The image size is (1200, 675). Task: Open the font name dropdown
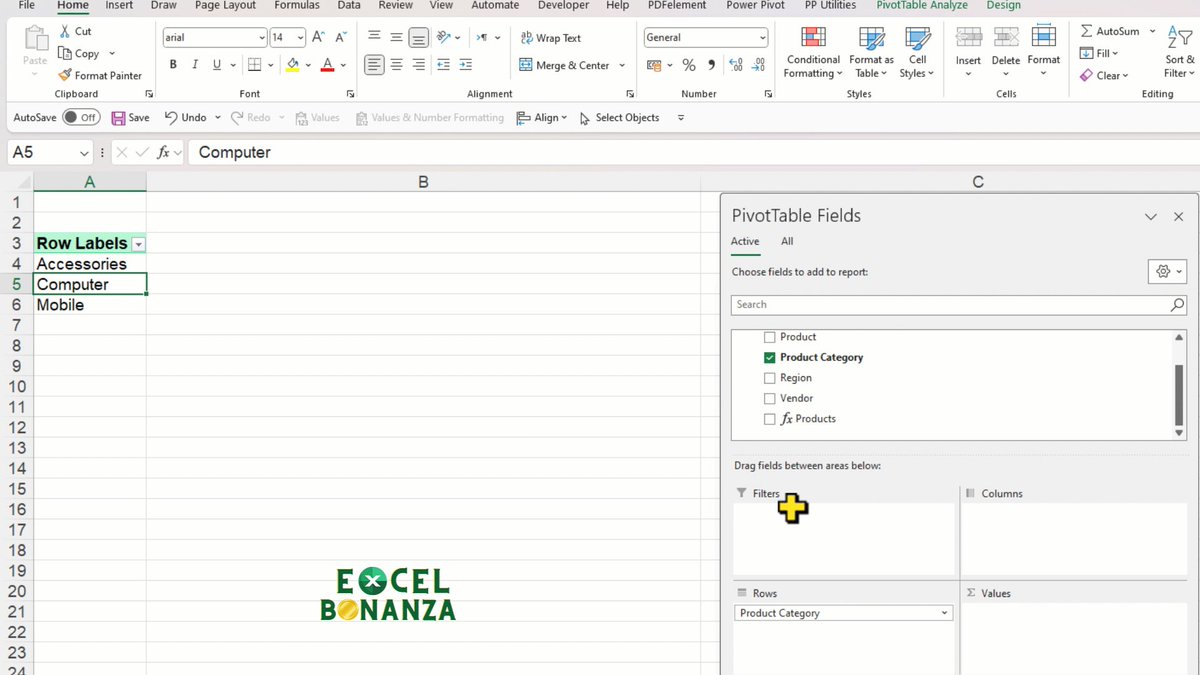tap(262, 38)
